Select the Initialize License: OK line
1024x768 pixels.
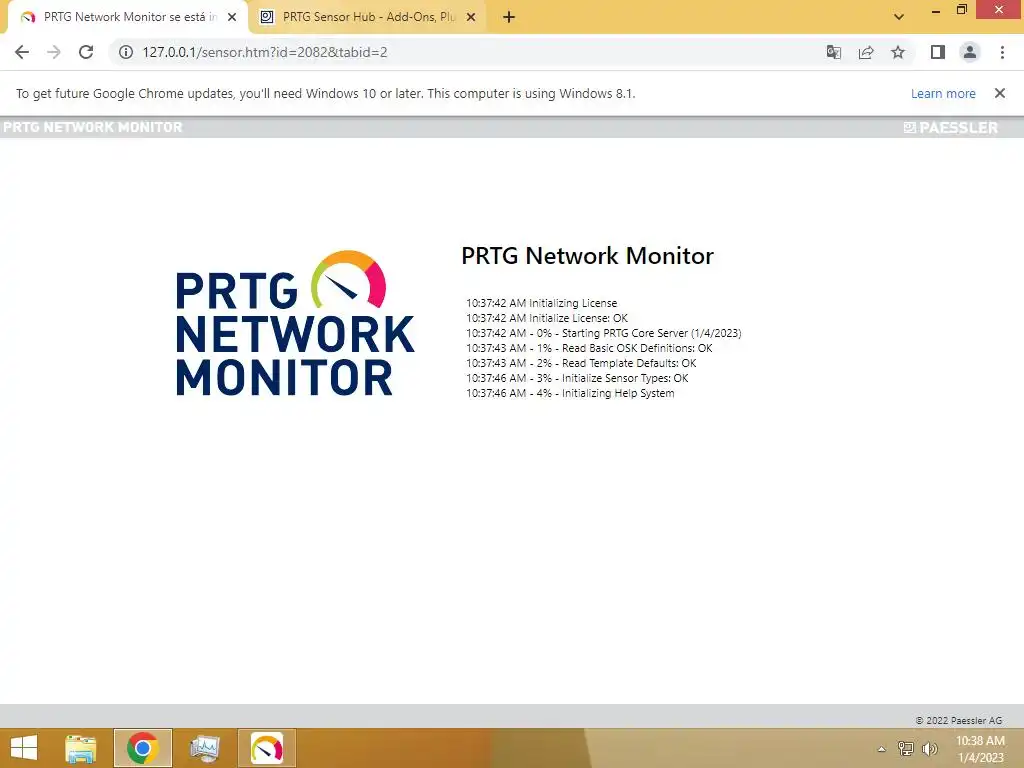tap(547, 318)
